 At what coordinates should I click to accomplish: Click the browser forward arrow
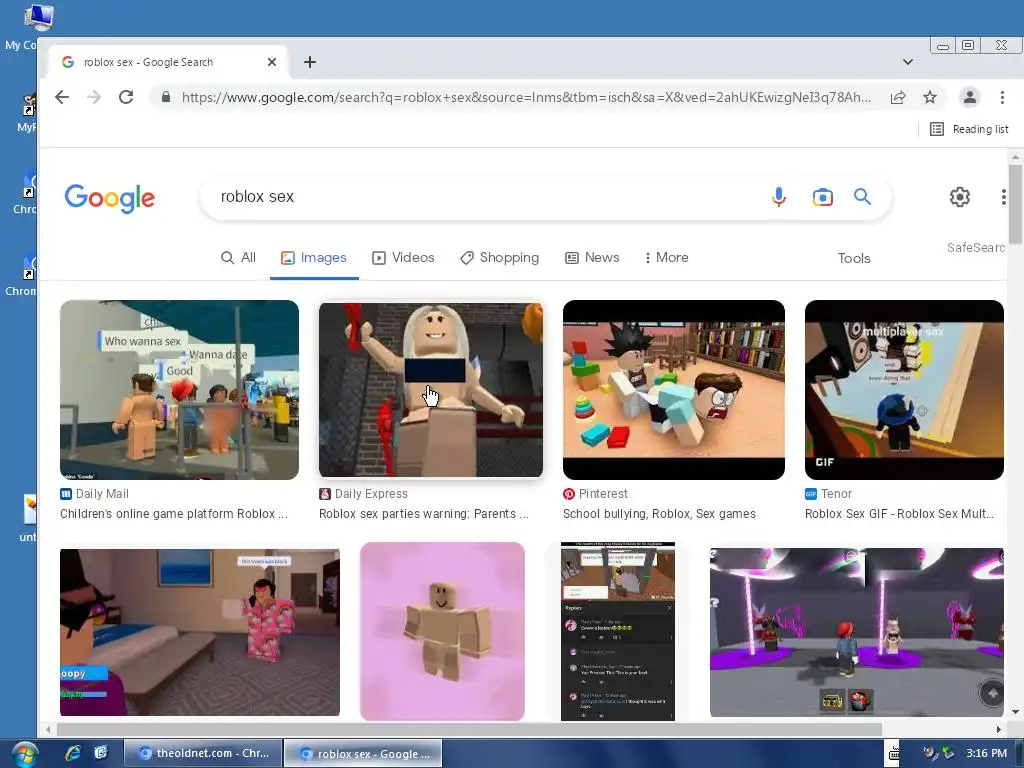click(94, 97)
